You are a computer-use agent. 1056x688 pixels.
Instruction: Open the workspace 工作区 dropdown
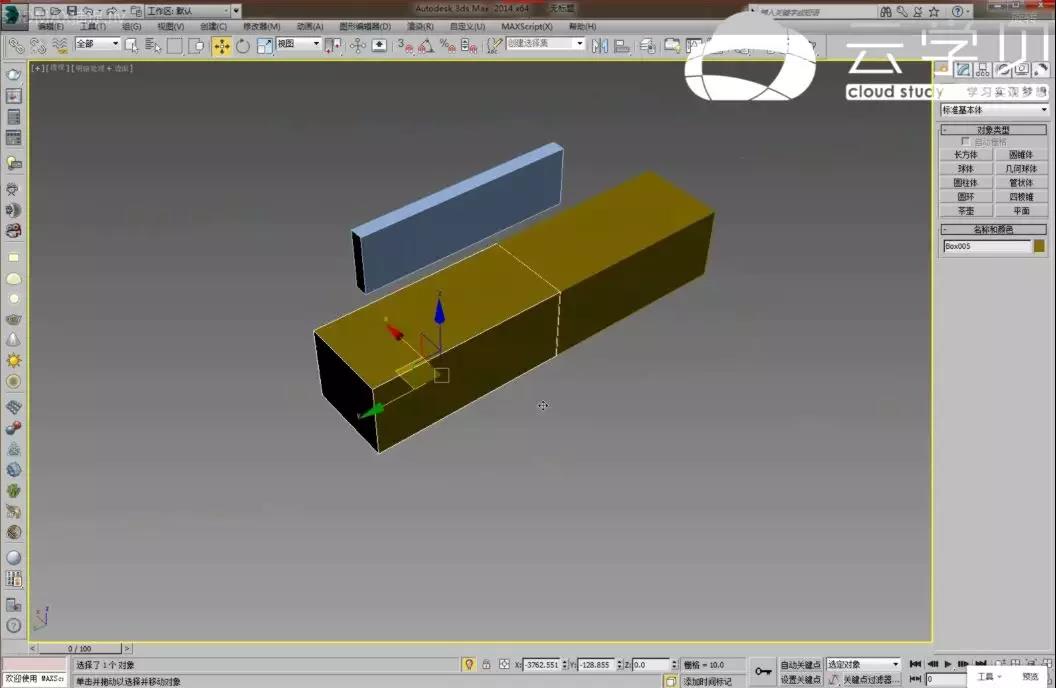[188, 11]
